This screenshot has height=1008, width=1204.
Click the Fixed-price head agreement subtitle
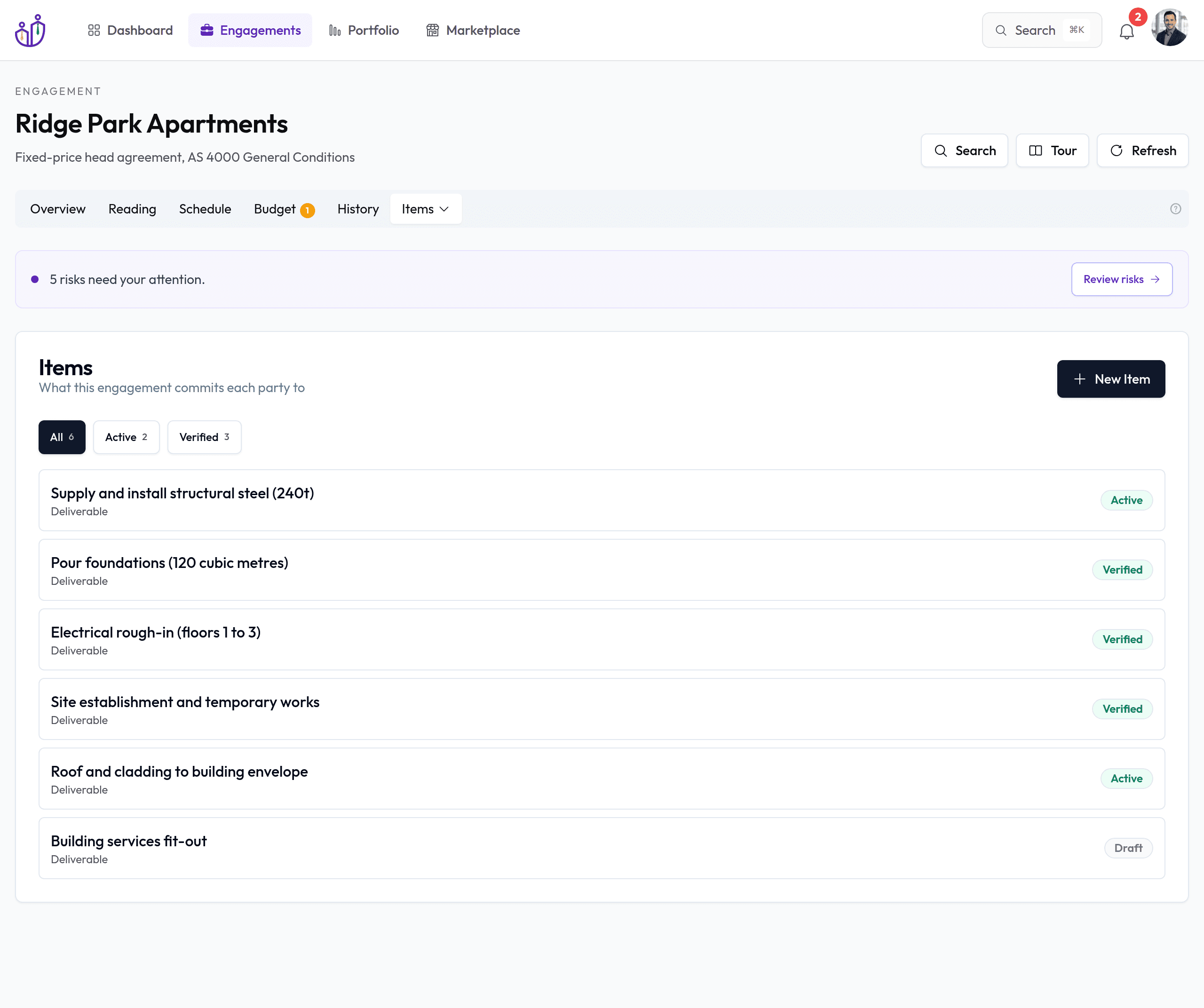(185, 157)
